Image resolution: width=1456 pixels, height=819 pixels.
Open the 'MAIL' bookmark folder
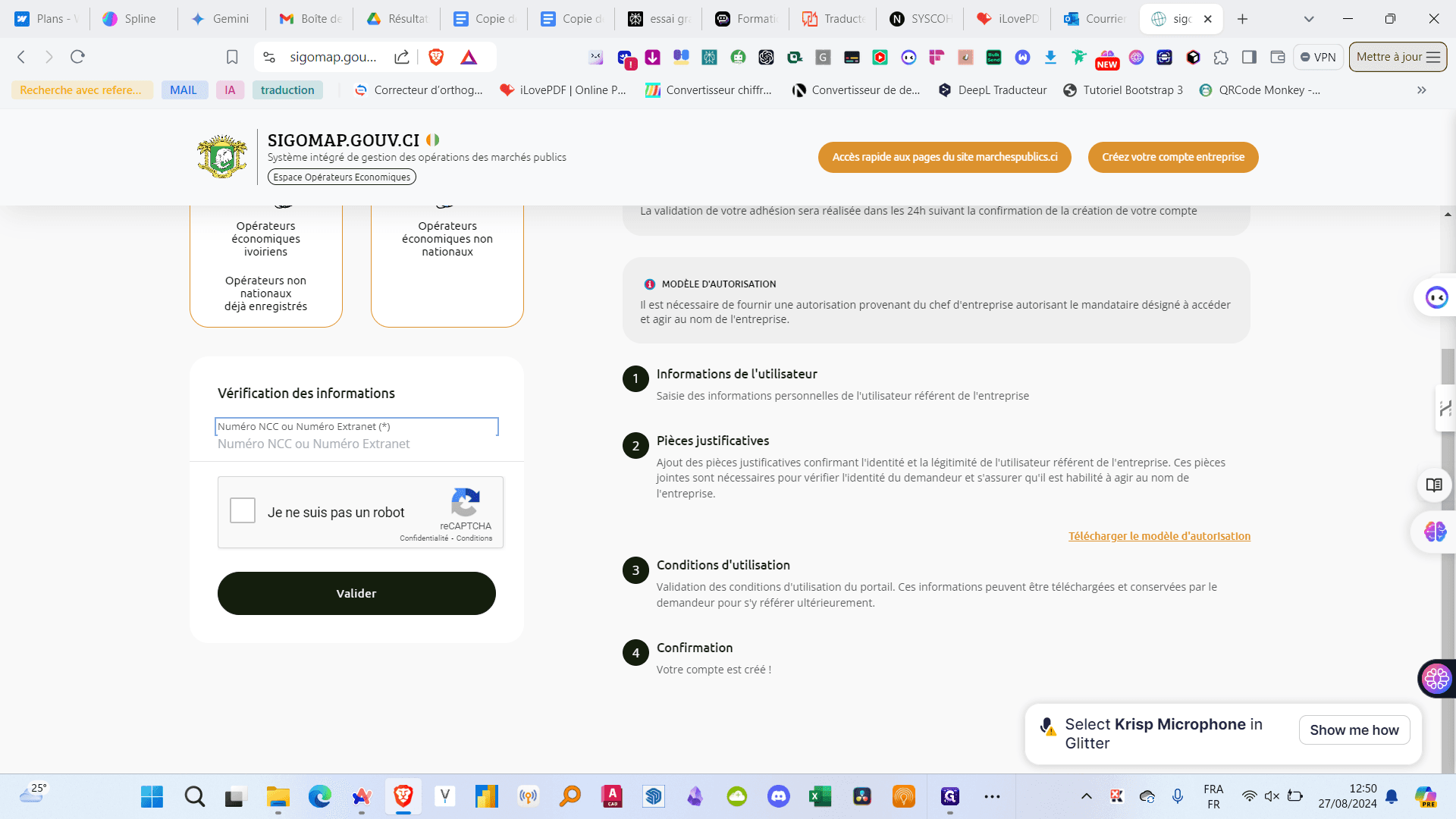[x=184, y=90]
